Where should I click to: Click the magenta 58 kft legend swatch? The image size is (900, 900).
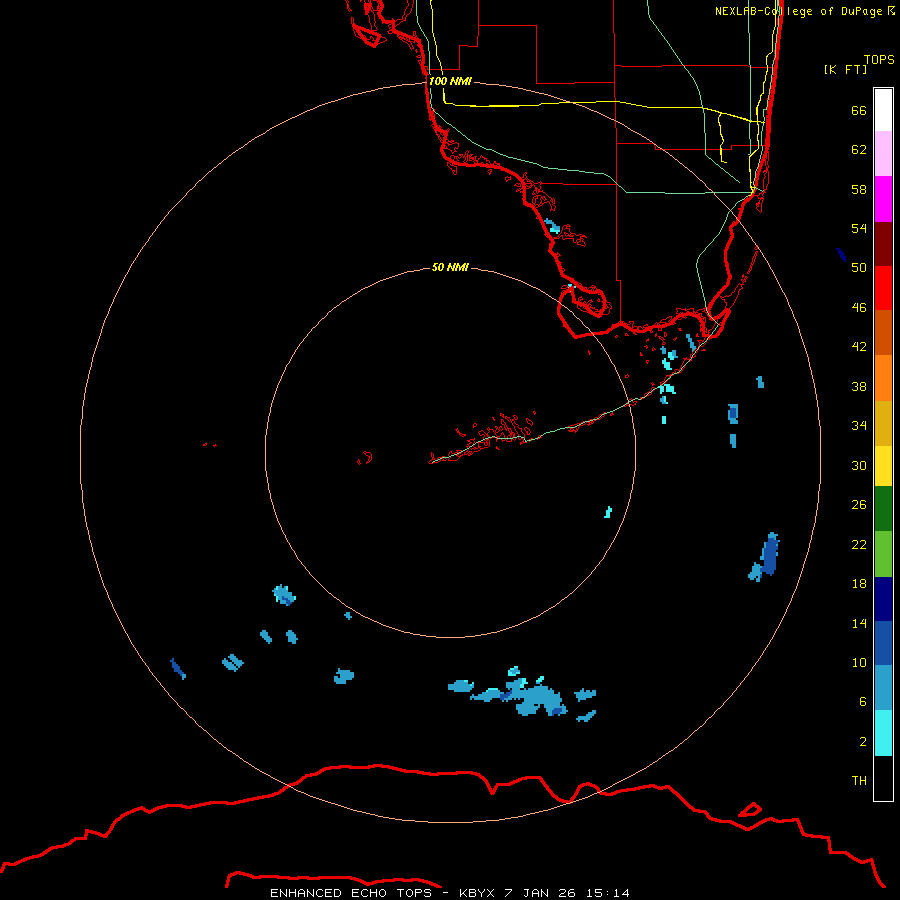(883, 199)
